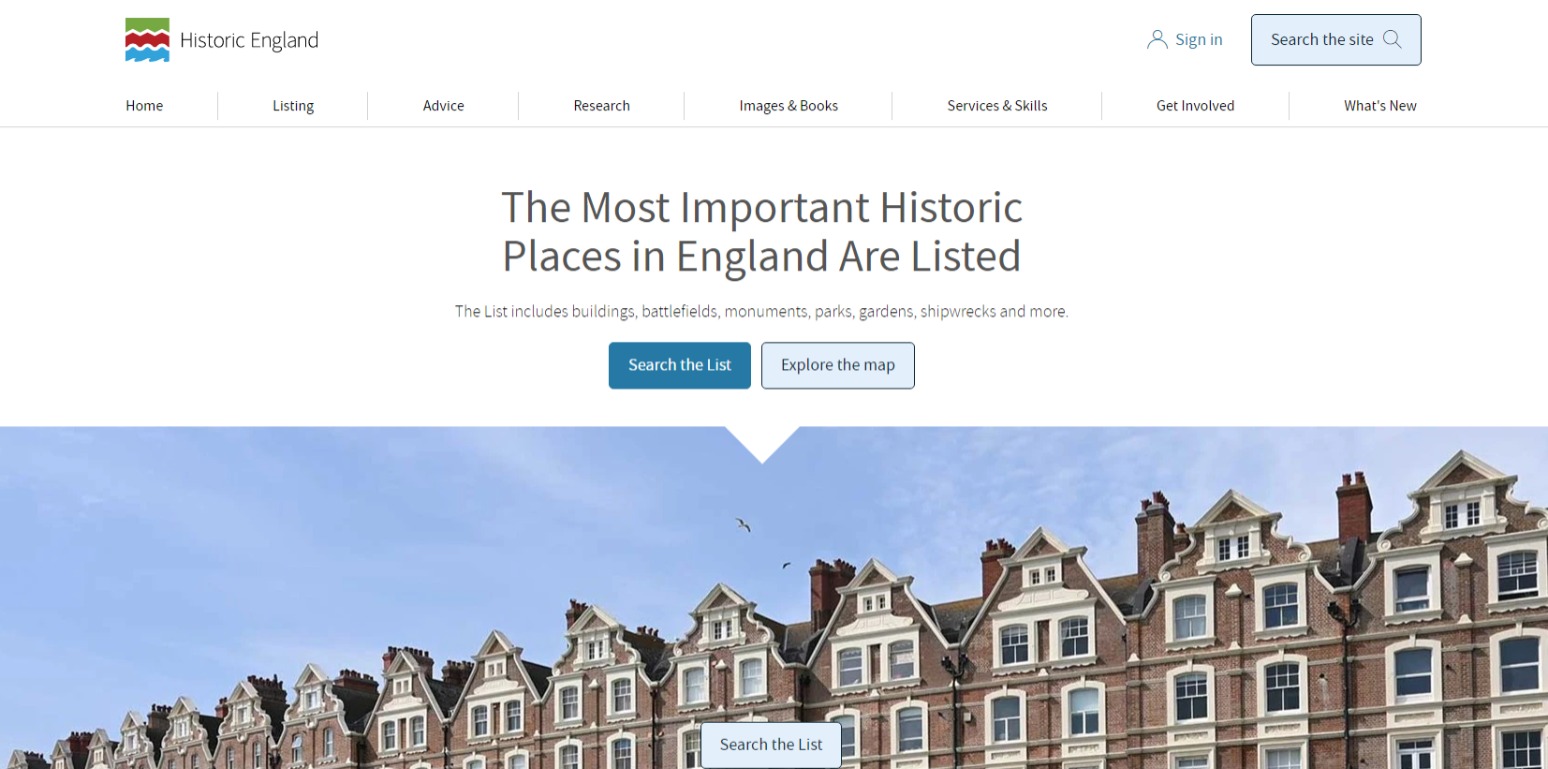Click the blue Search the List button
The image size is (1548, 769).
click(x=680, y=365)
